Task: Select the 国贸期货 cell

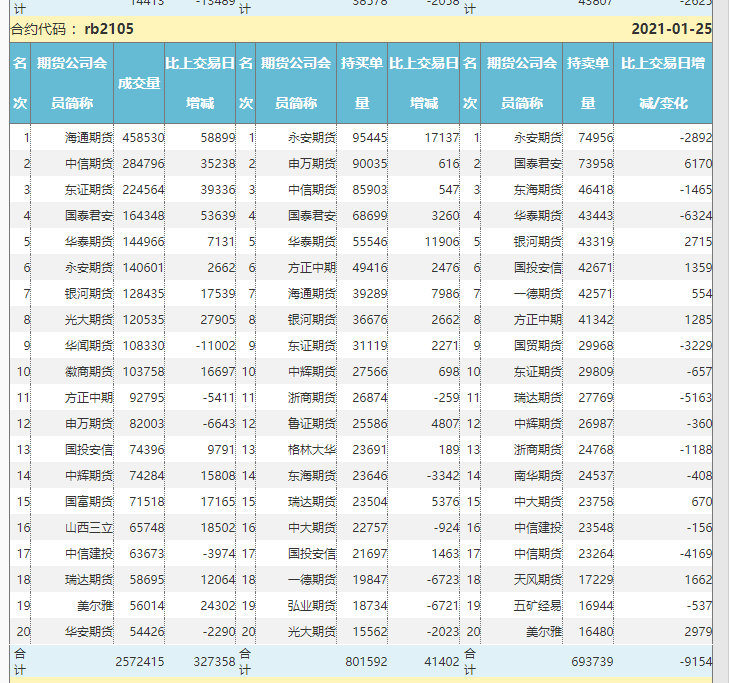Action: (x=538, y=346)
